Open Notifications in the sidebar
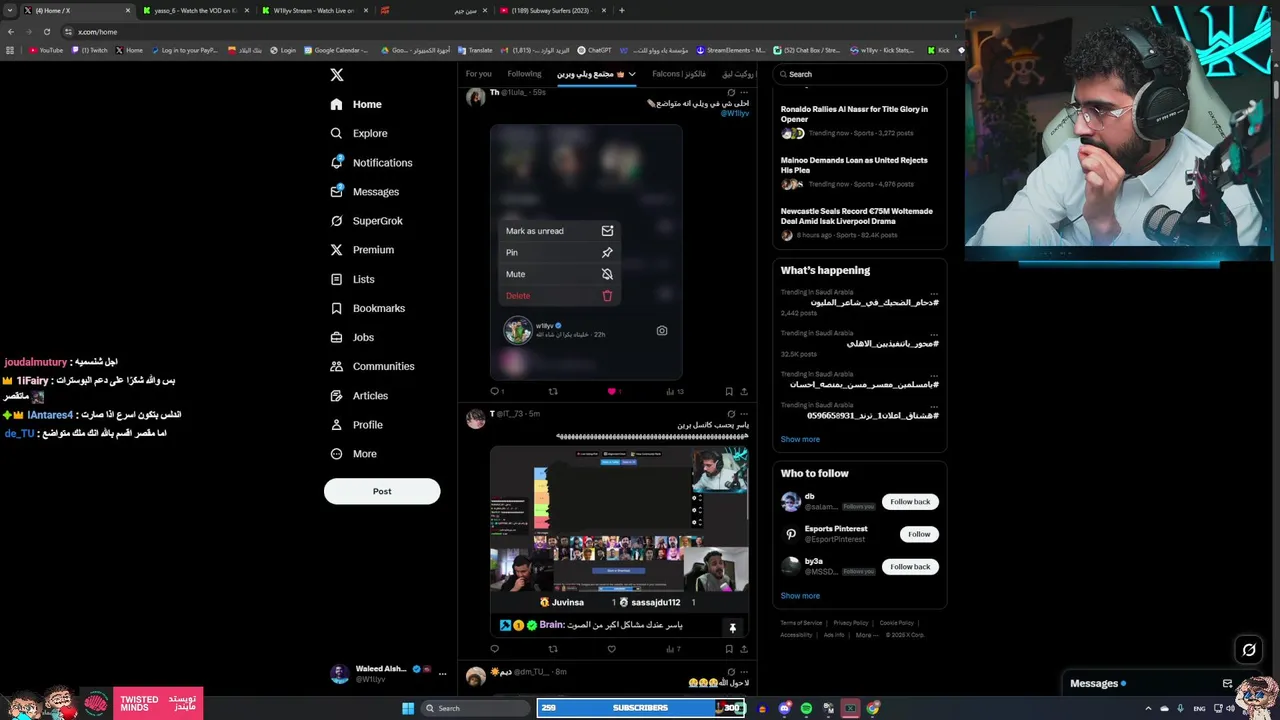Viewport: 1280px width, 720px height. coord(371,162)
